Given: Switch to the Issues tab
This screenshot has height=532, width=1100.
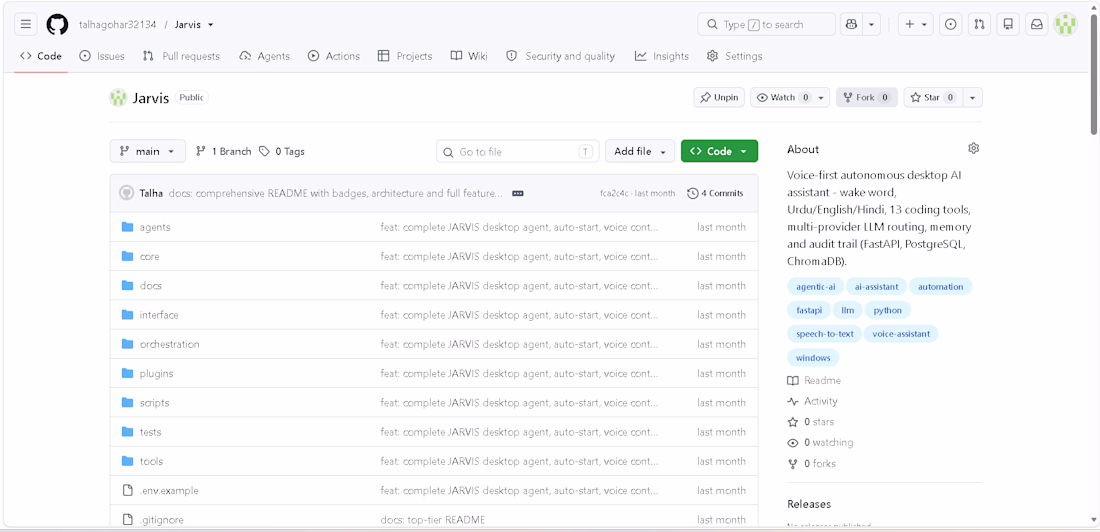Looking at the screenshot, I should 102,56.
